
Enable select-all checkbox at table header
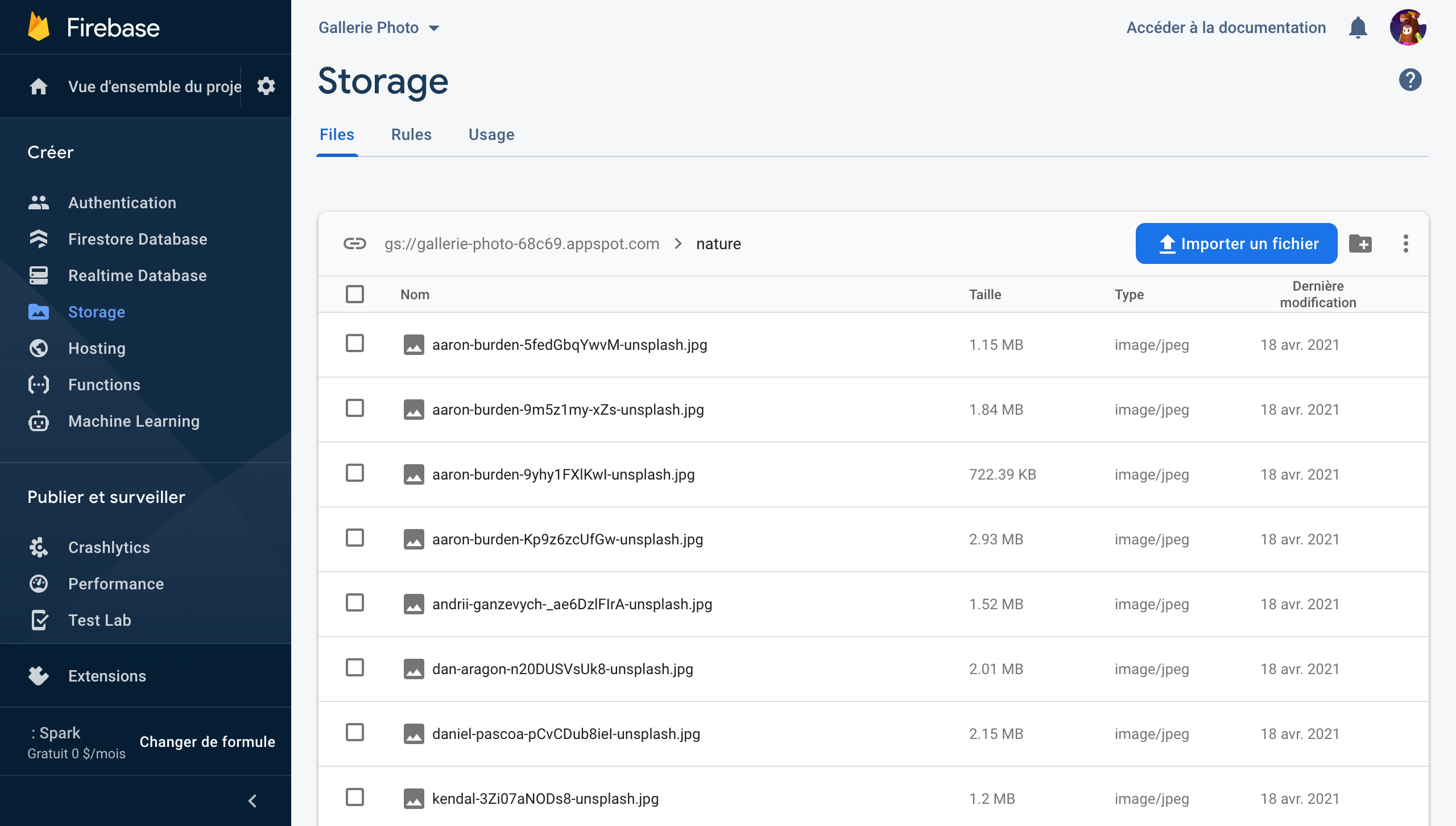point(355,293)
